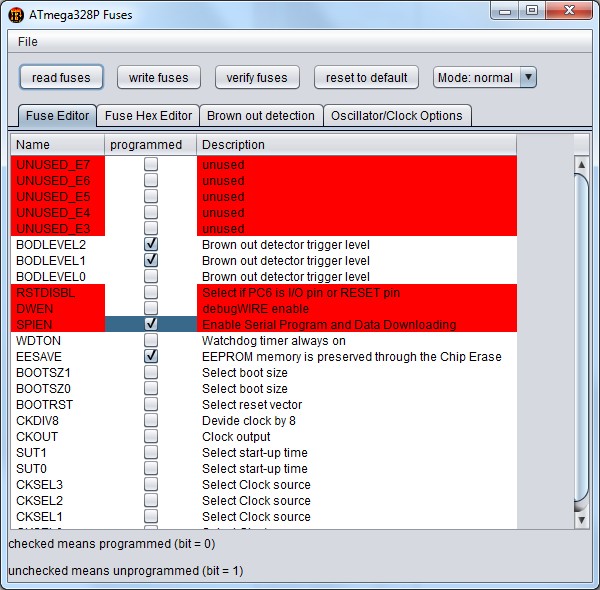
Task: Click 'verify fuses' button
Action: coord(257,77)
